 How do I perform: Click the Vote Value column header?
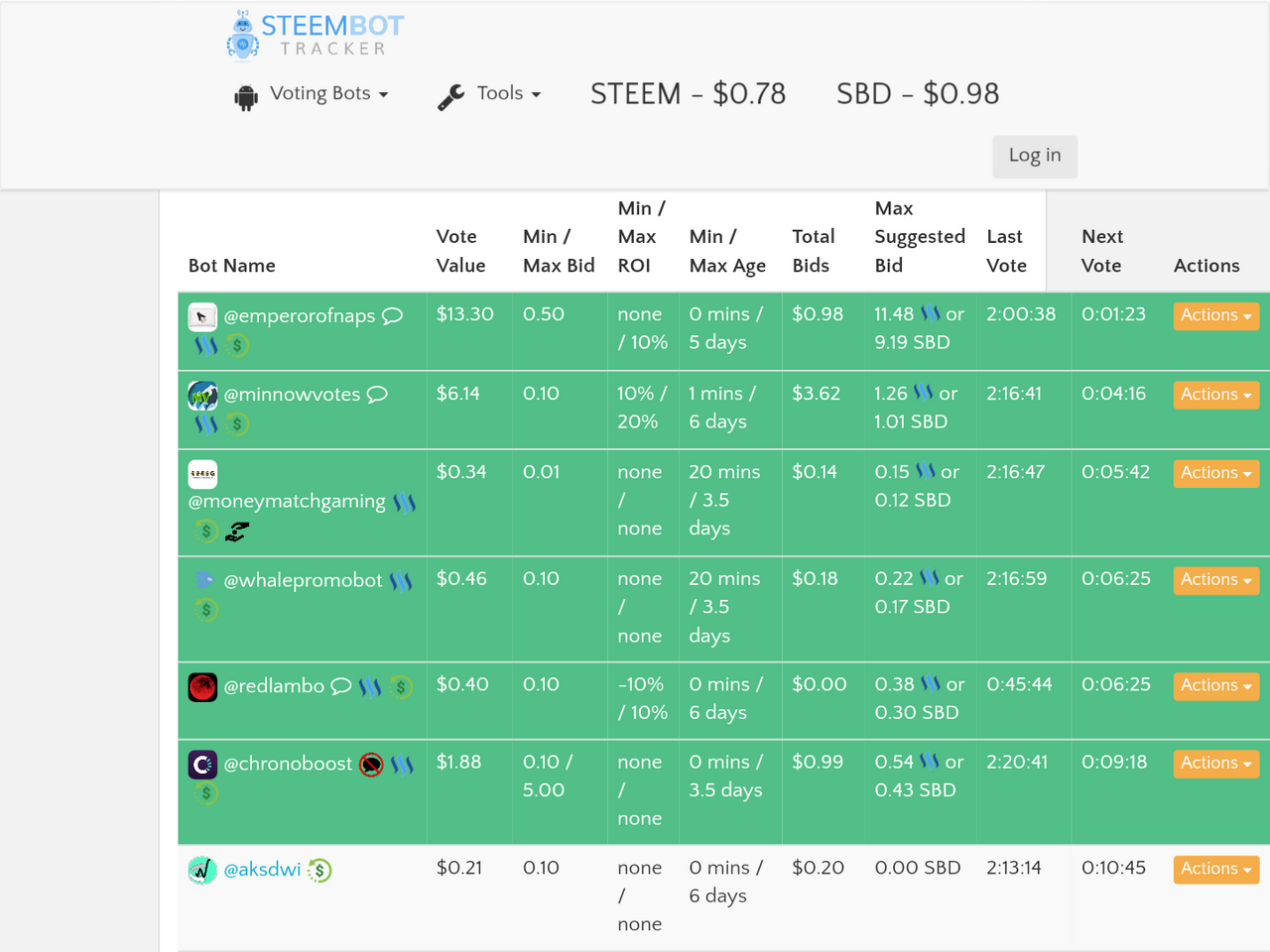(x=460, y=251)
